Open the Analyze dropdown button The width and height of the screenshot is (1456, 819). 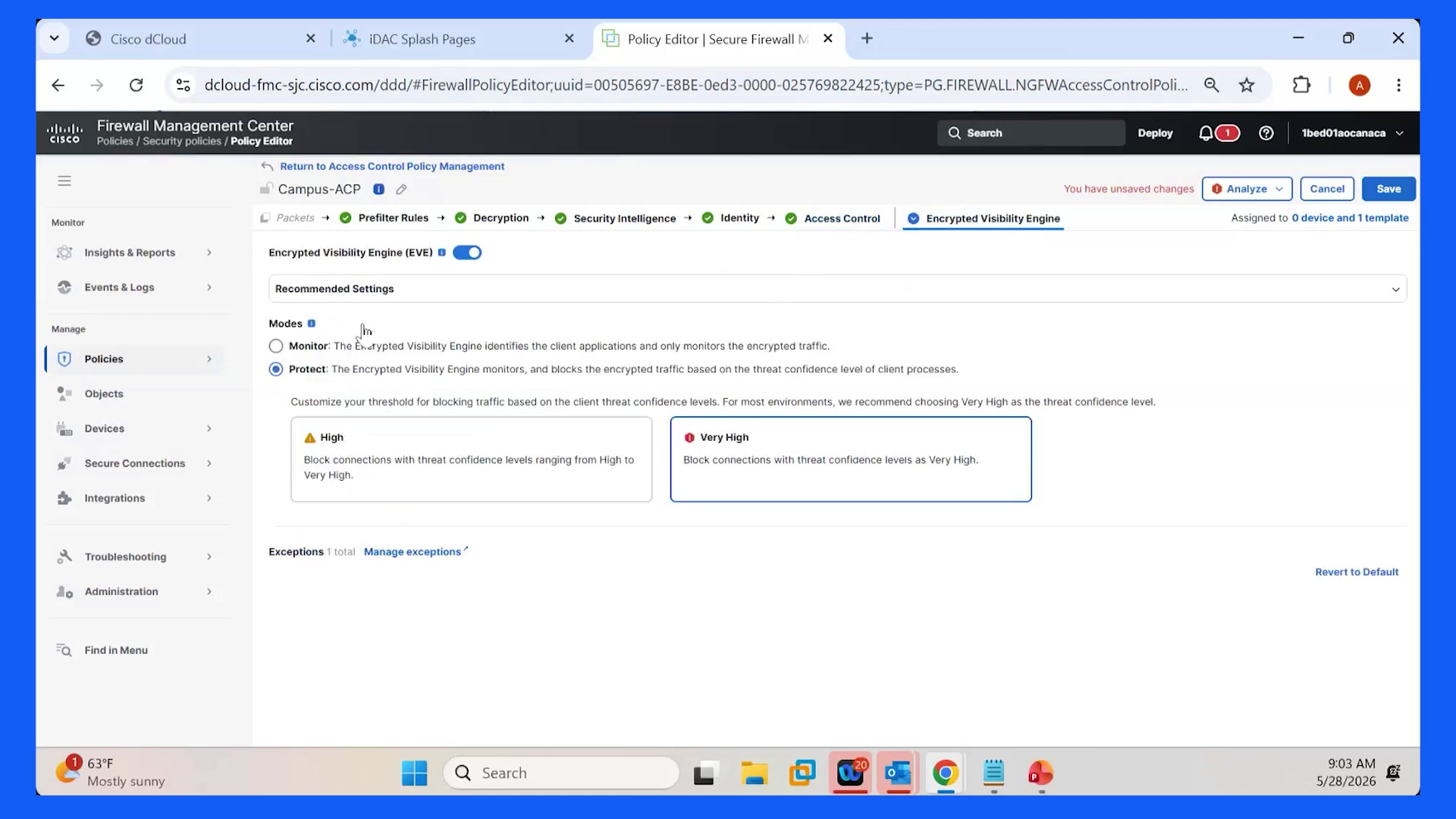pos(1247,189)
